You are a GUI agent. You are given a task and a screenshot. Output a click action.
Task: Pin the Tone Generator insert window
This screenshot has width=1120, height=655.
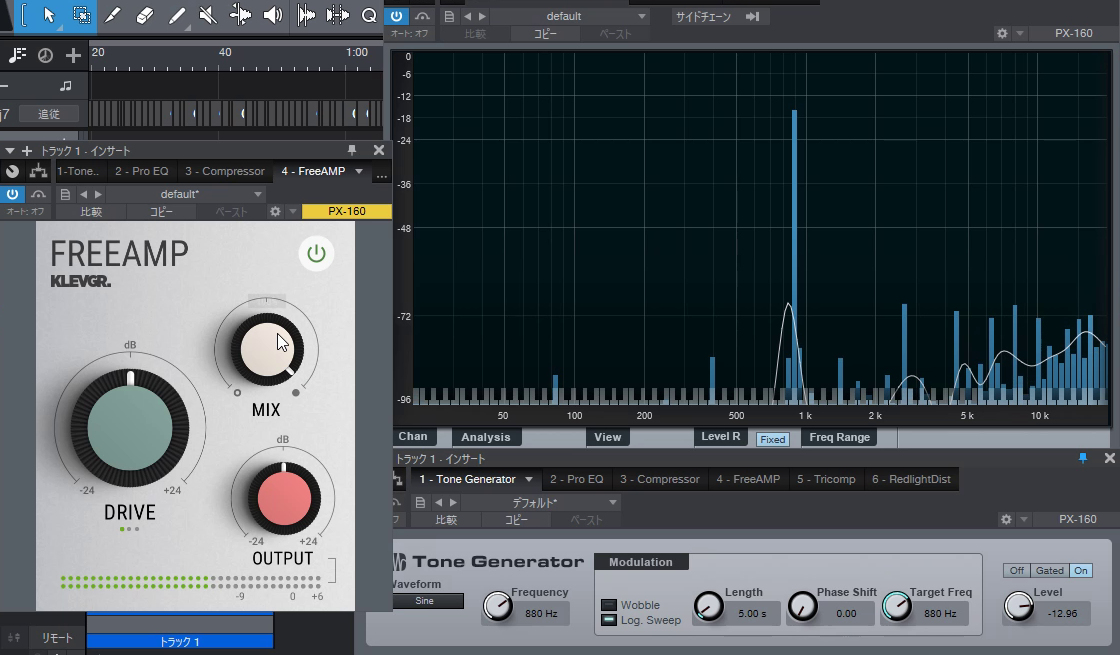[x=1083, y=458]
